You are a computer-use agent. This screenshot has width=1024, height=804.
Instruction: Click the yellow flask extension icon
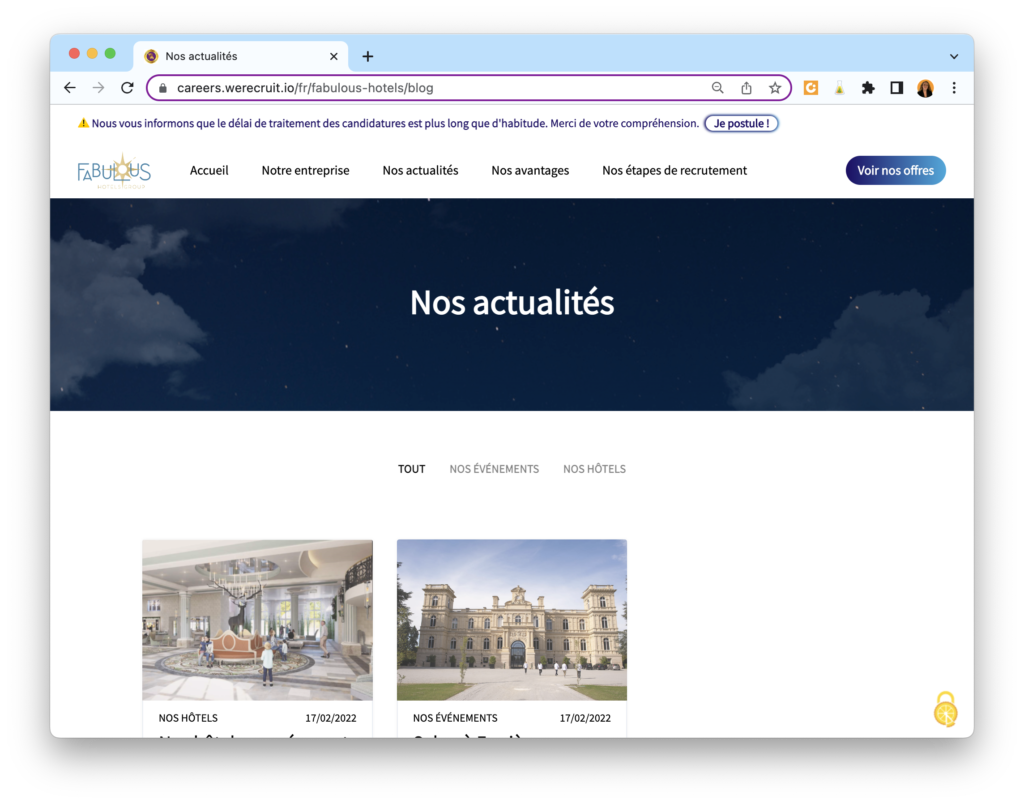[x=839, y=88]
